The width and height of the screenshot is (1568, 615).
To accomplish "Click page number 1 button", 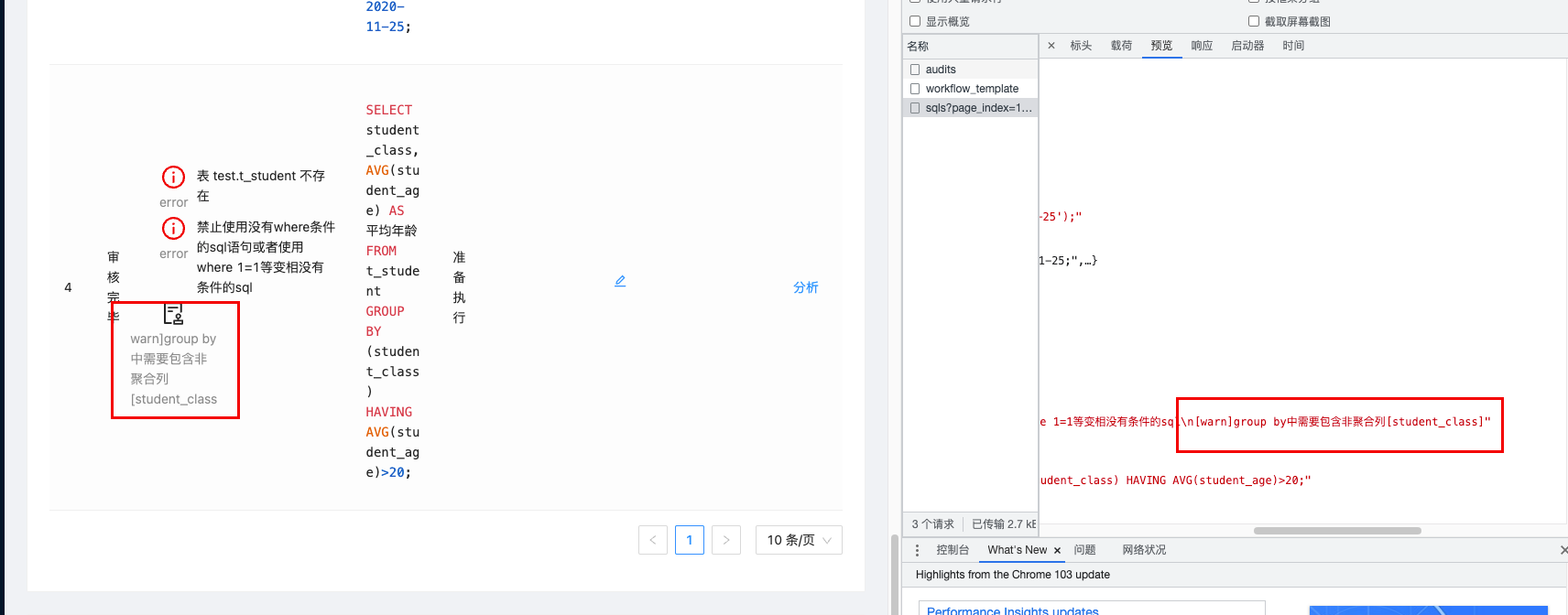I will point(690,540).
